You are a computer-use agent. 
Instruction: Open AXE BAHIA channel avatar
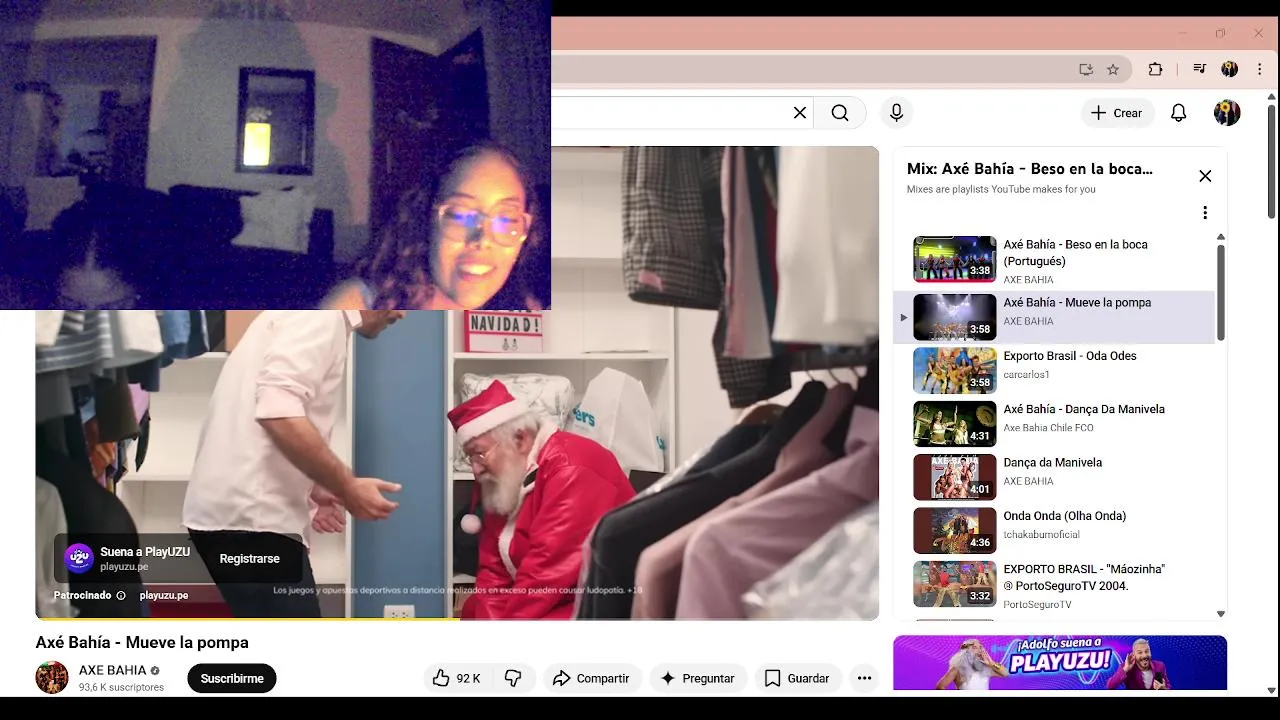(52, 678)
